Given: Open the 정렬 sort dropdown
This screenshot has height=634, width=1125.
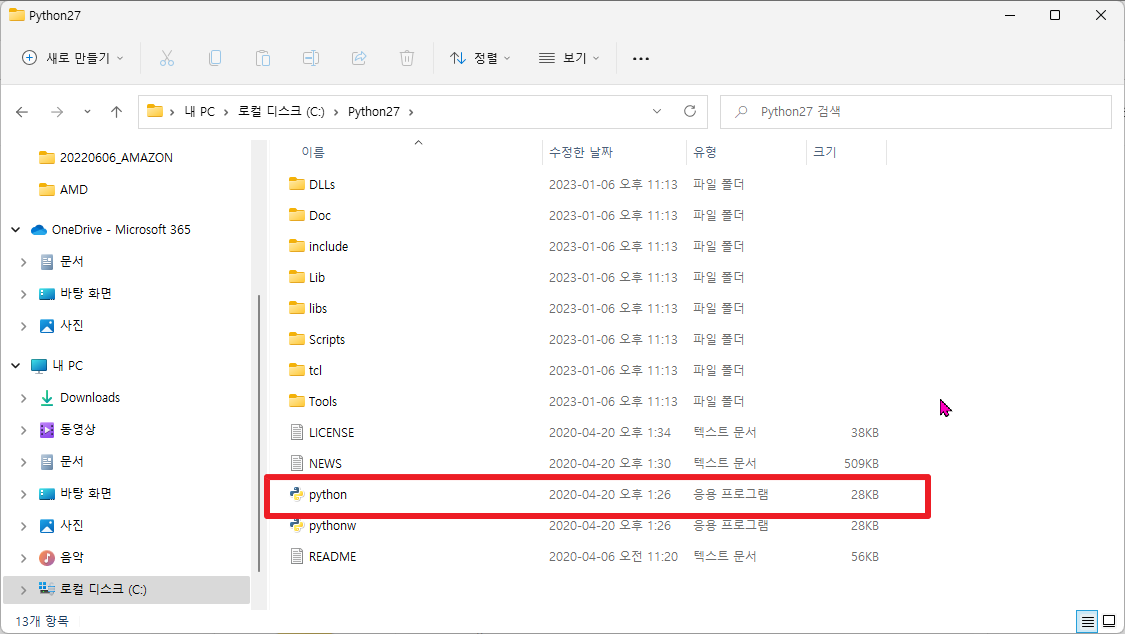Looking at the screenshot, I should point(480,58).
